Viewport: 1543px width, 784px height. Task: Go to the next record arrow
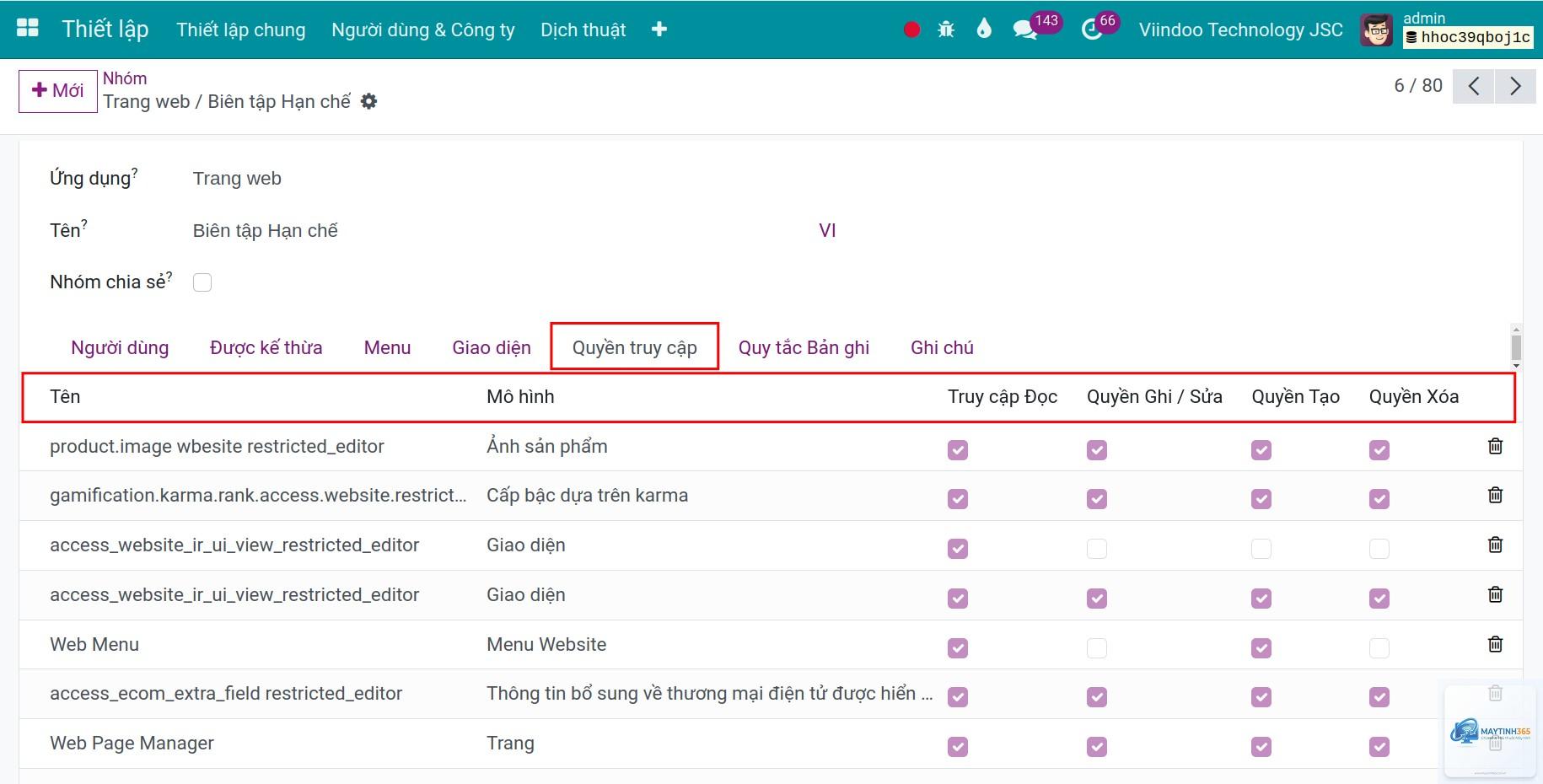[1515, 86]
